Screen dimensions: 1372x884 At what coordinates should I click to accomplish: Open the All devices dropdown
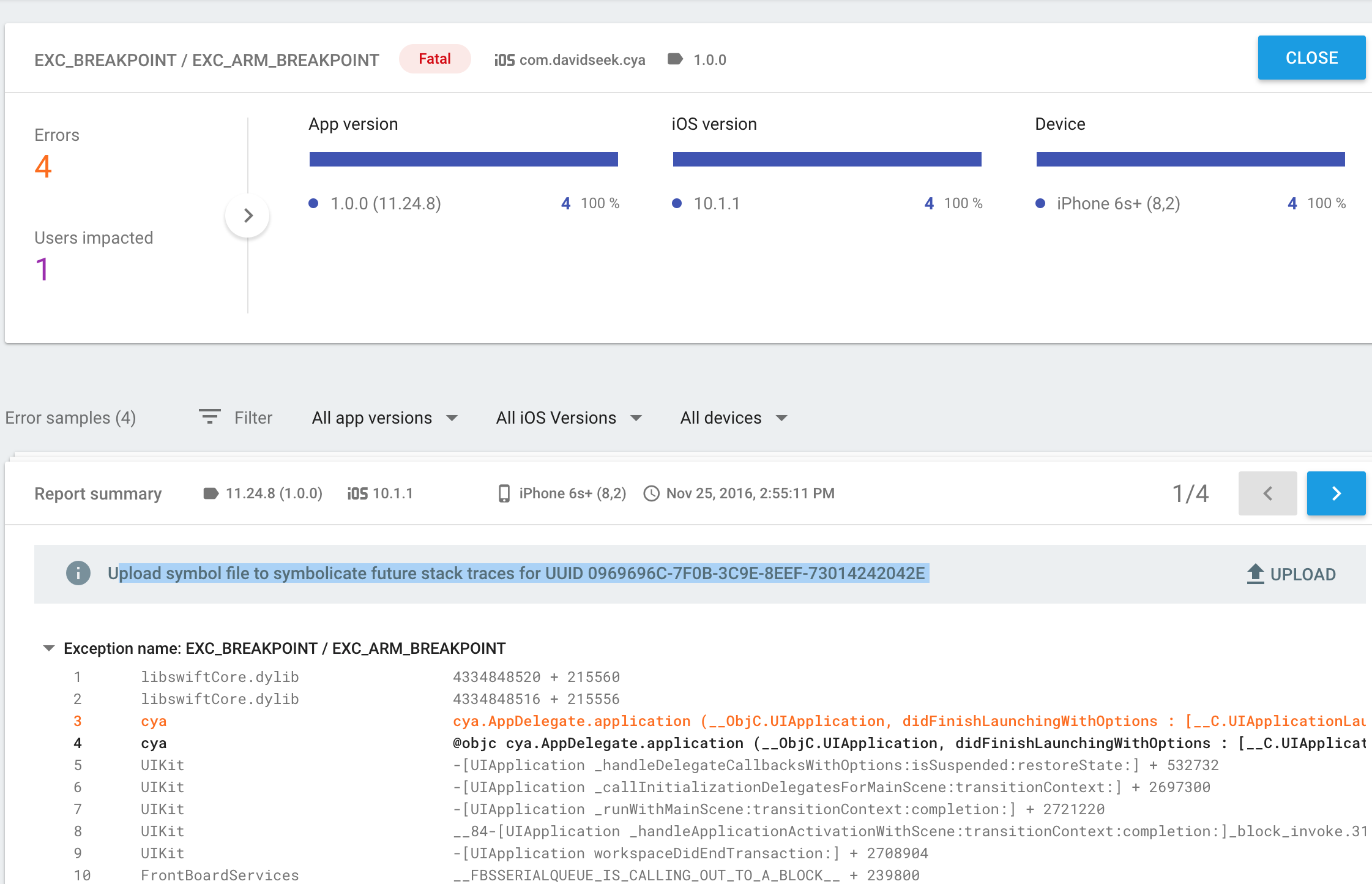[729, 416]
